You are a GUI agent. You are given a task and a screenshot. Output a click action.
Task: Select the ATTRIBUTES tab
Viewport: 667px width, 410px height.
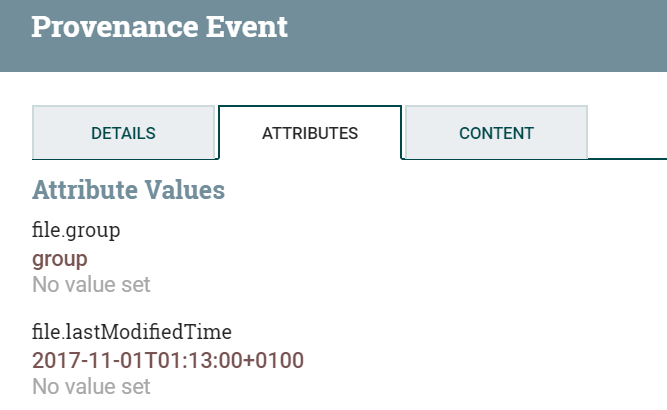coord(310,133)
